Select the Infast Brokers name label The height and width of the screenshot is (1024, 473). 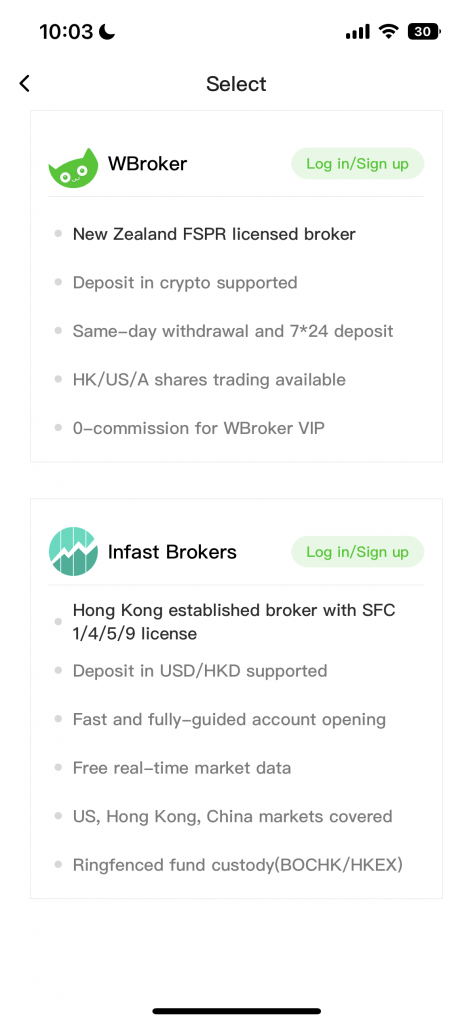point(172,552)
